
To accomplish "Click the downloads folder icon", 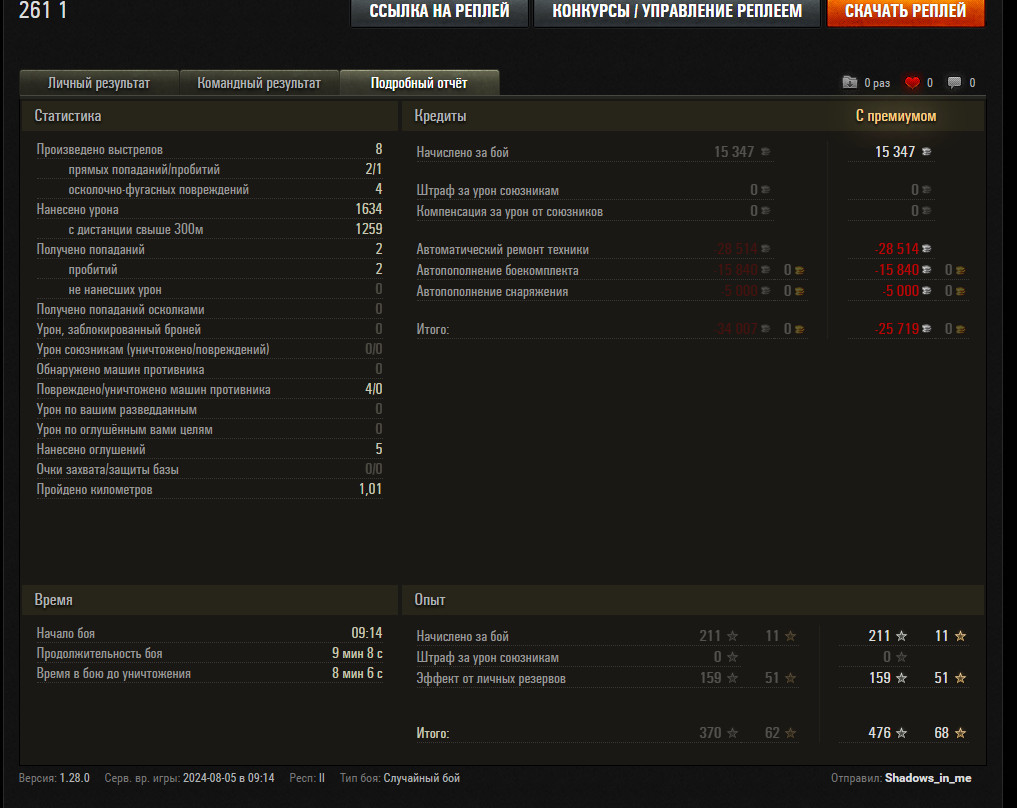I will [850, 82].
